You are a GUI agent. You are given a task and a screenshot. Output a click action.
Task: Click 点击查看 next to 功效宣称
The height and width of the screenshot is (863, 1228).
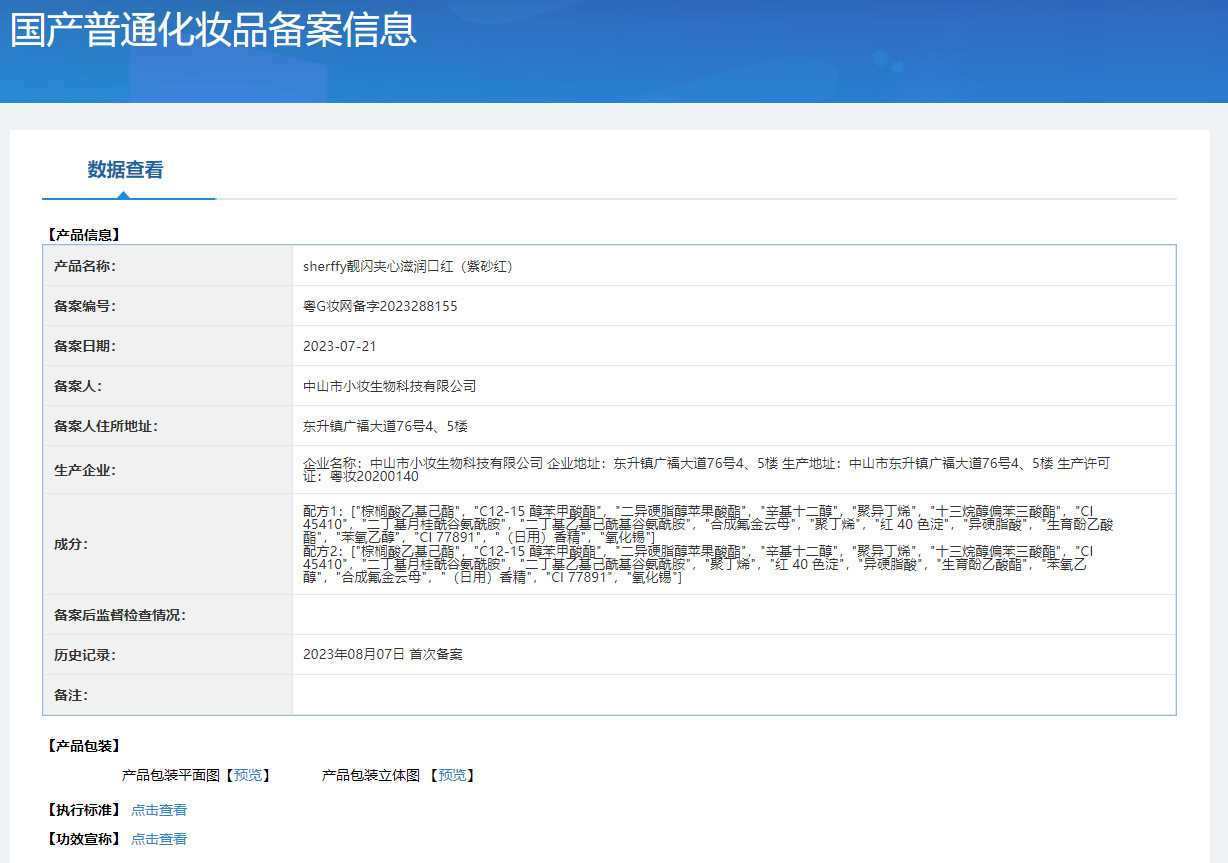[x=158, y=838]
